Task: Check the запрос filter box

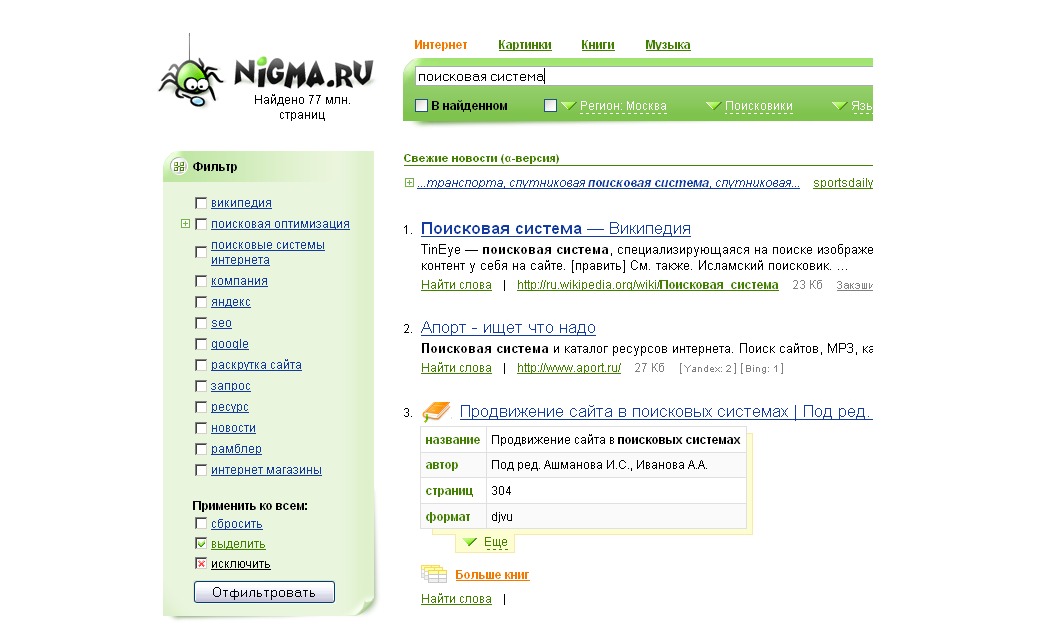Action: (x=201, y=386)
